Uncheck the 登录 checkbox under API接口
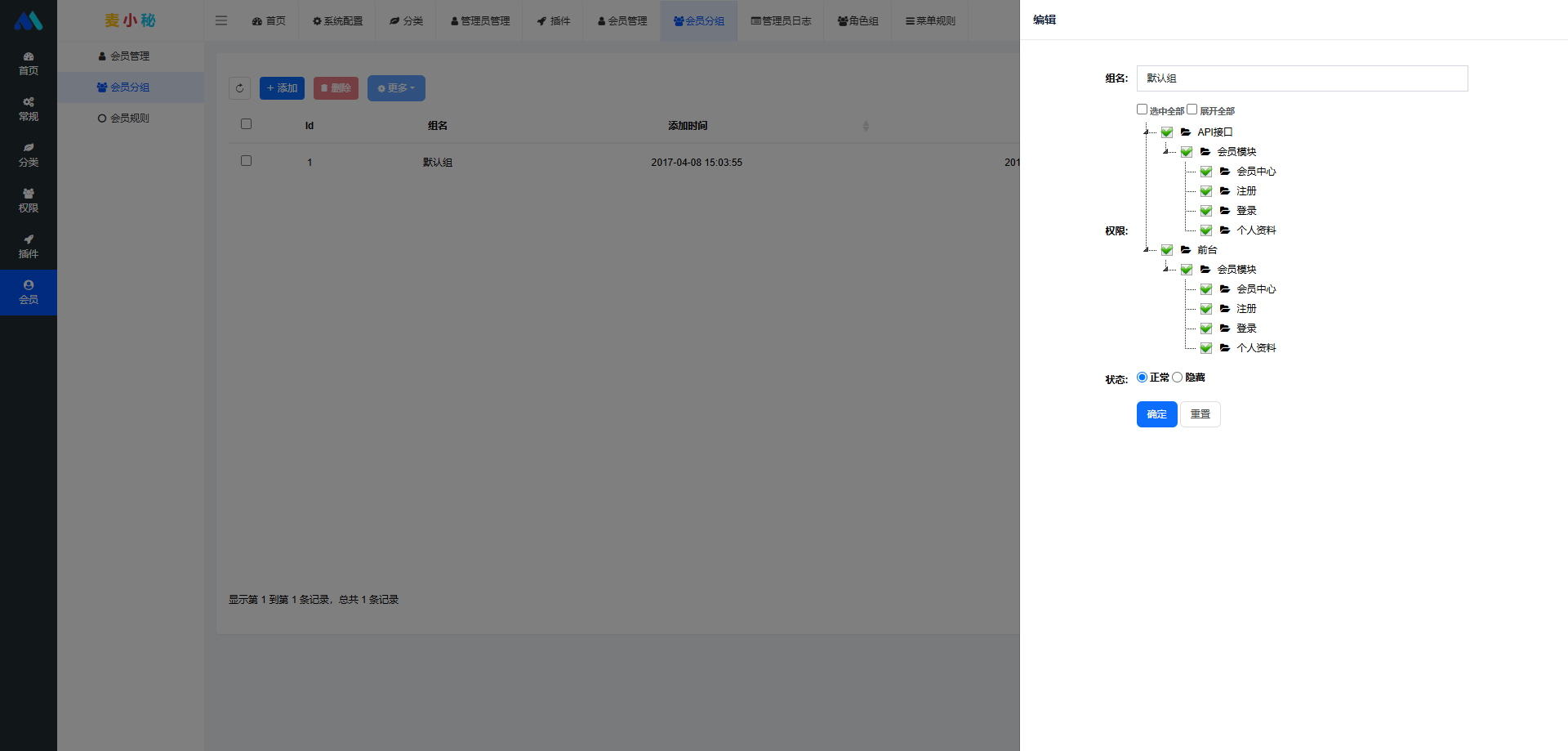Image resolution: width=1568 pixels, height=751 pixels. click(x=1206, y=211)
